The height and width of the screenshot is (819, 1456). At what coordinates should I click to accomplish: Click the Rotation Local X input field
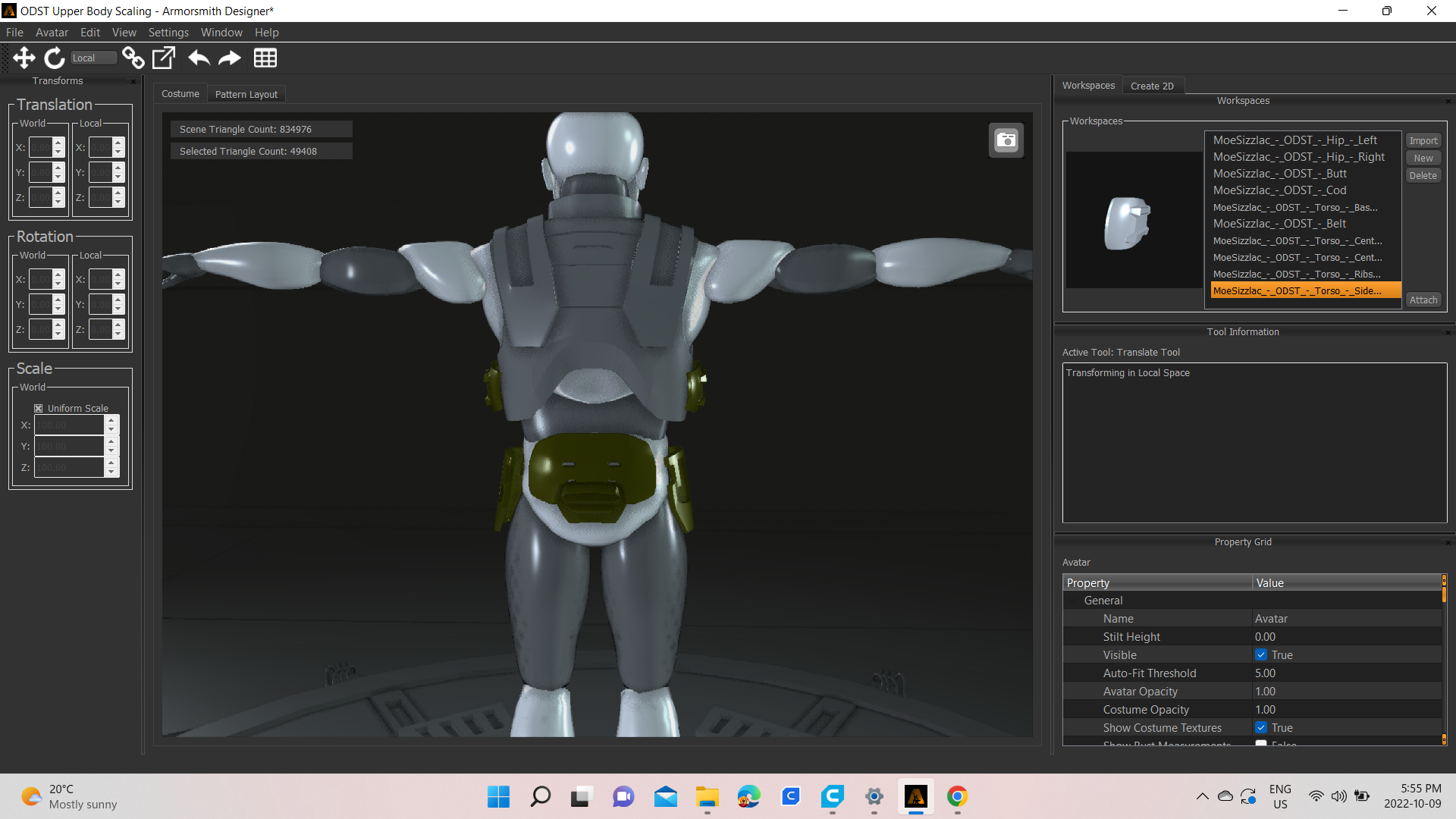(x=101, y=279)
